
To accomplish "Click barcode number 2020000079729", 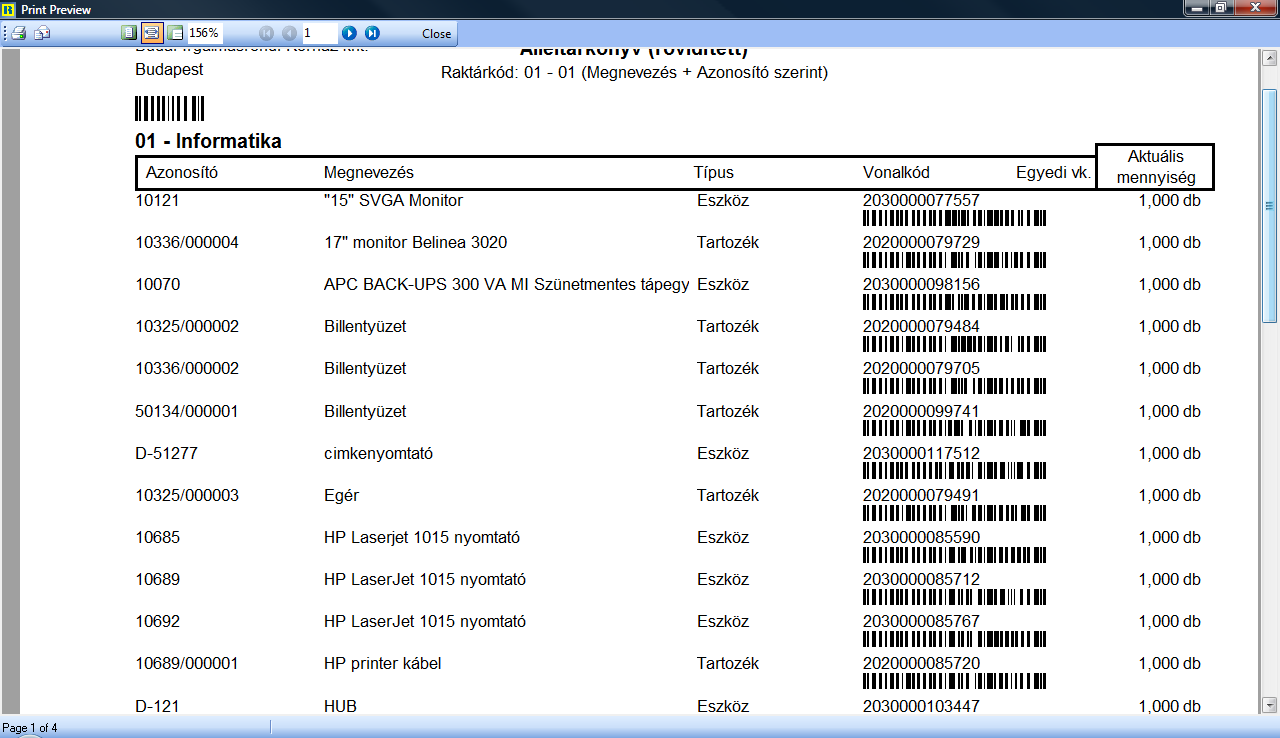I will [921, 242].
